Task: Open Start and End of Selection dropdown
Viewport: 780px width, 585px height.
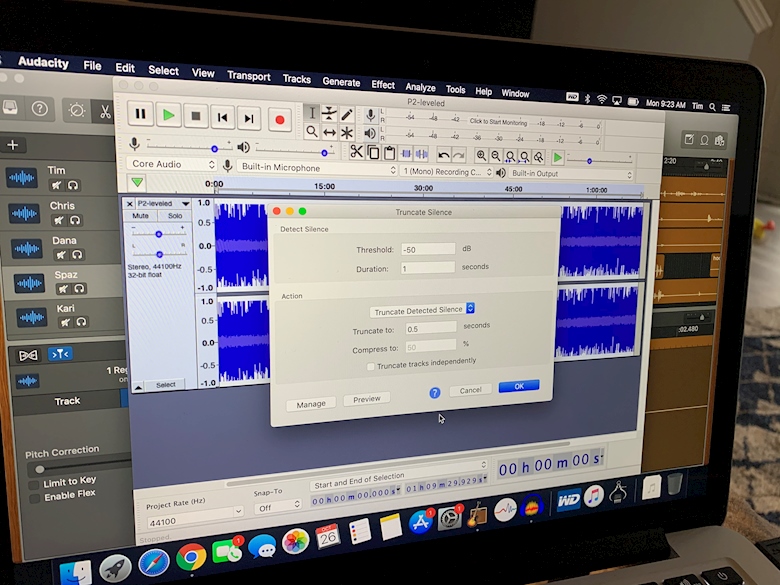Action: [x=399, y=476]
